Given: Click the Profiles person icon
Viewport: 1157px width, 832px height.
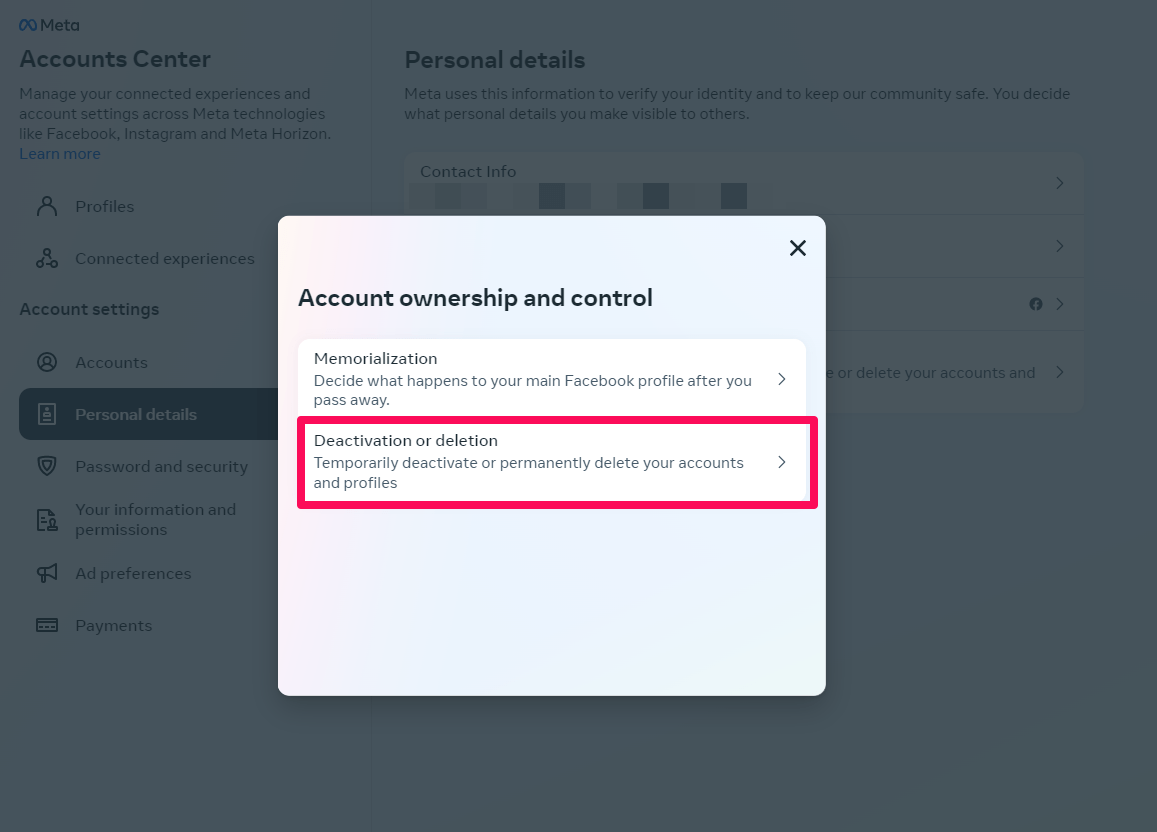Looking at the screenshot, I should (47, 207).
